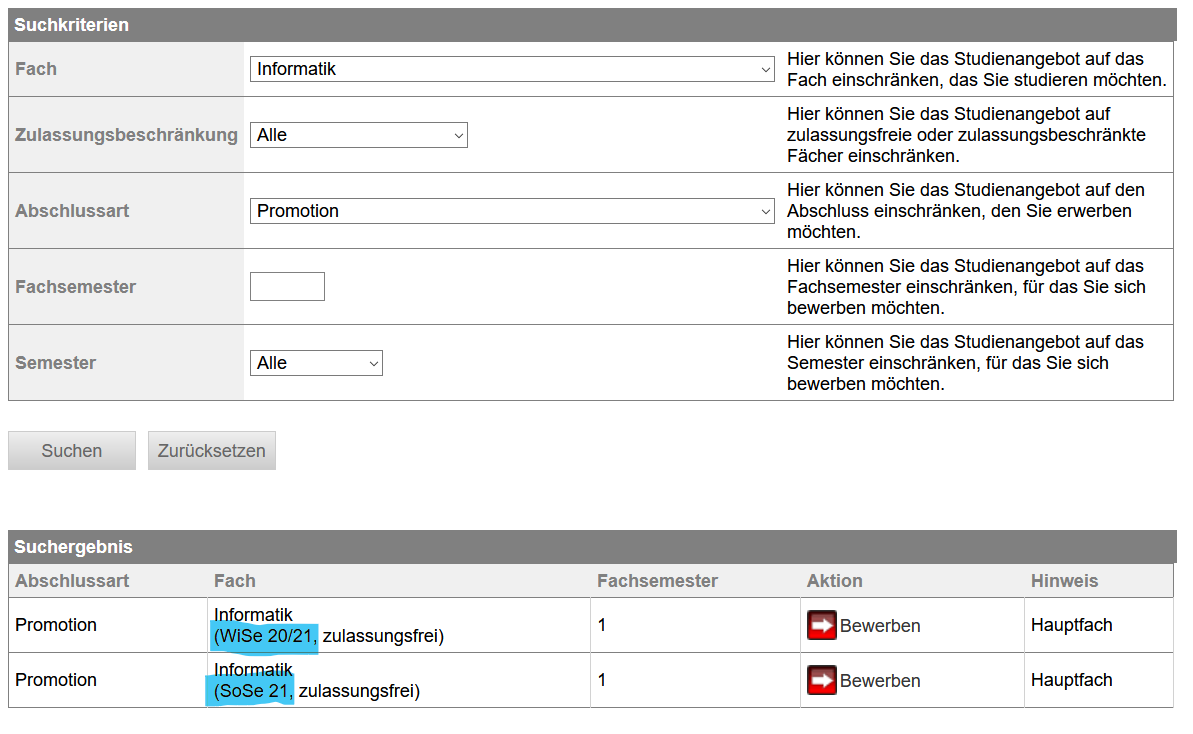Viewport: 1193px width, 734px height.
Task: Click the Hinweis column header
Action: (1064, 581)
